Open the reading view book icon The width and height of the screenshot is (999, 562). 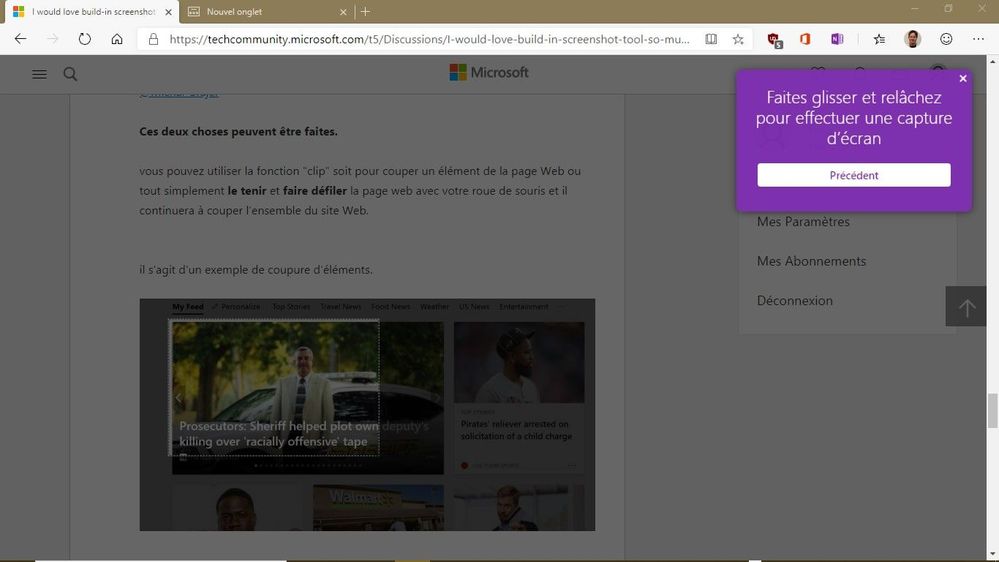pos(711,39)
